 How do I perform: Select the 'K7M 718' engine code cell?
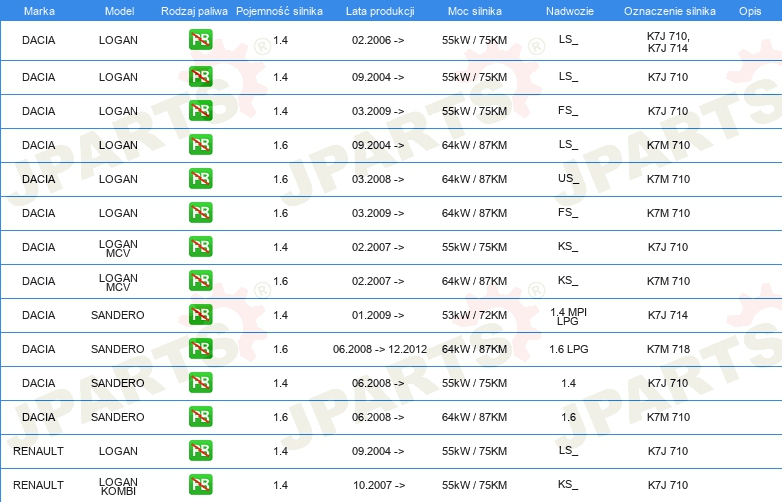click(x=668, y=349)
